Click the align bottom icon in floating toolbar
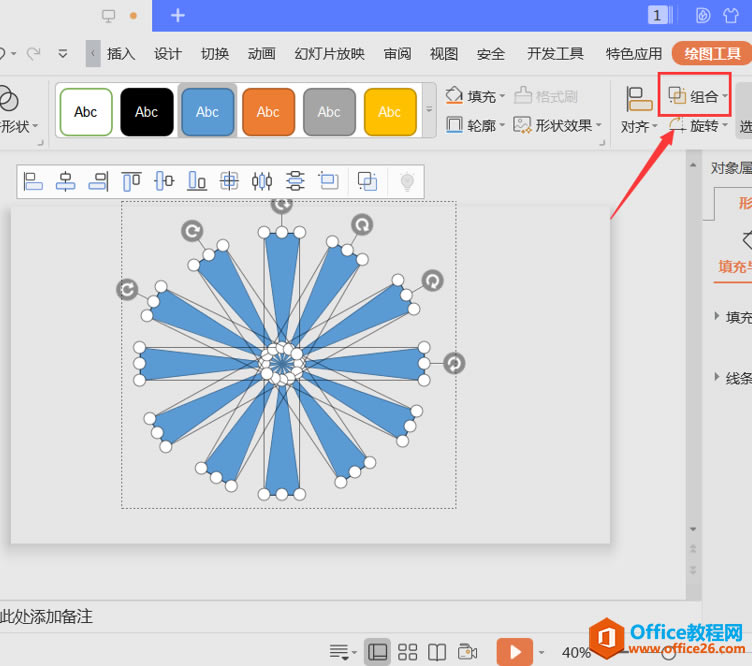 click(x=197, y=181)
